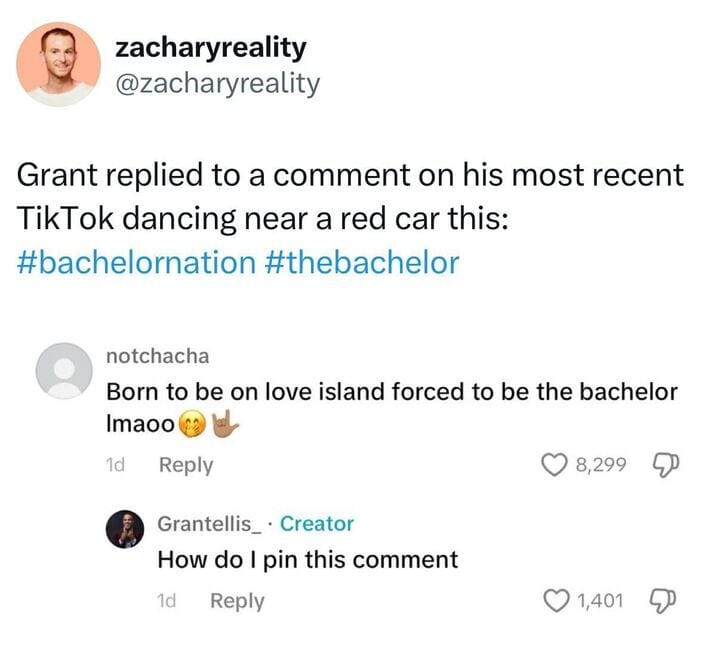Select the 'How do I pin this comment' text

point(308,560)
